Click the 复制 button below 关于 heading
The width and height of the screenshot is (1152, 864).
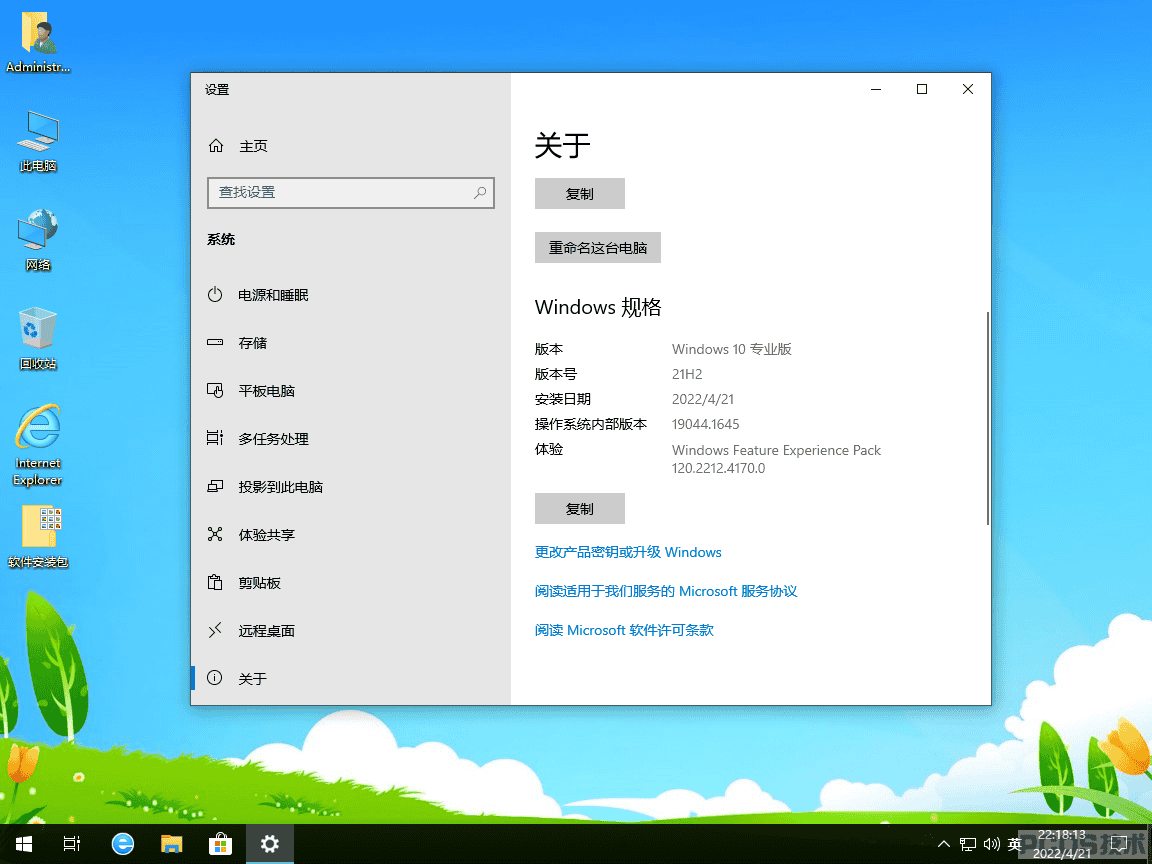[x=580, y=194]
